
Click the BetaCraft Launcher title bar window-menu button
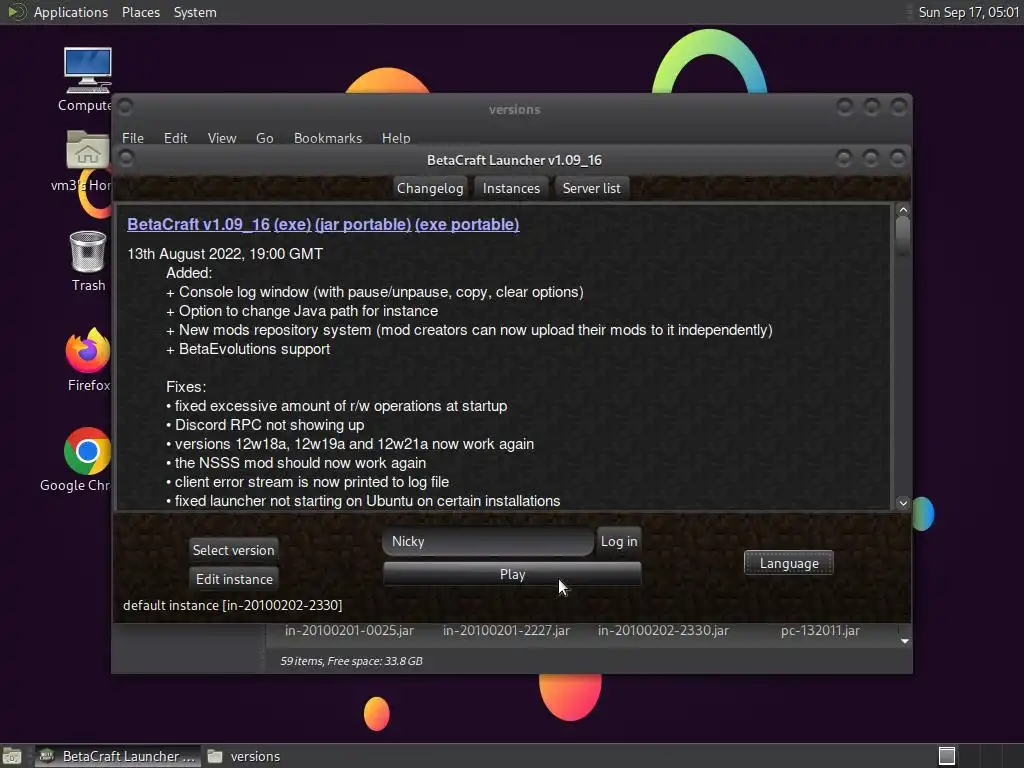(126, 158)
